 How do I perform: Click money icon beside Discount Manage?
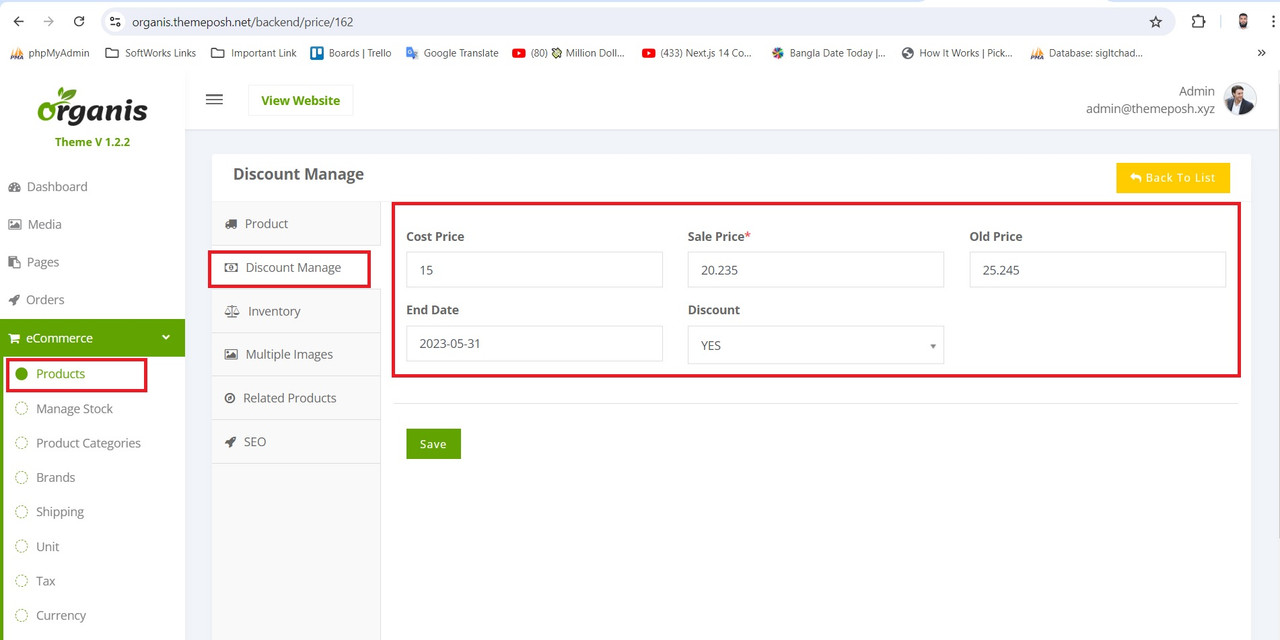point(231,268)
